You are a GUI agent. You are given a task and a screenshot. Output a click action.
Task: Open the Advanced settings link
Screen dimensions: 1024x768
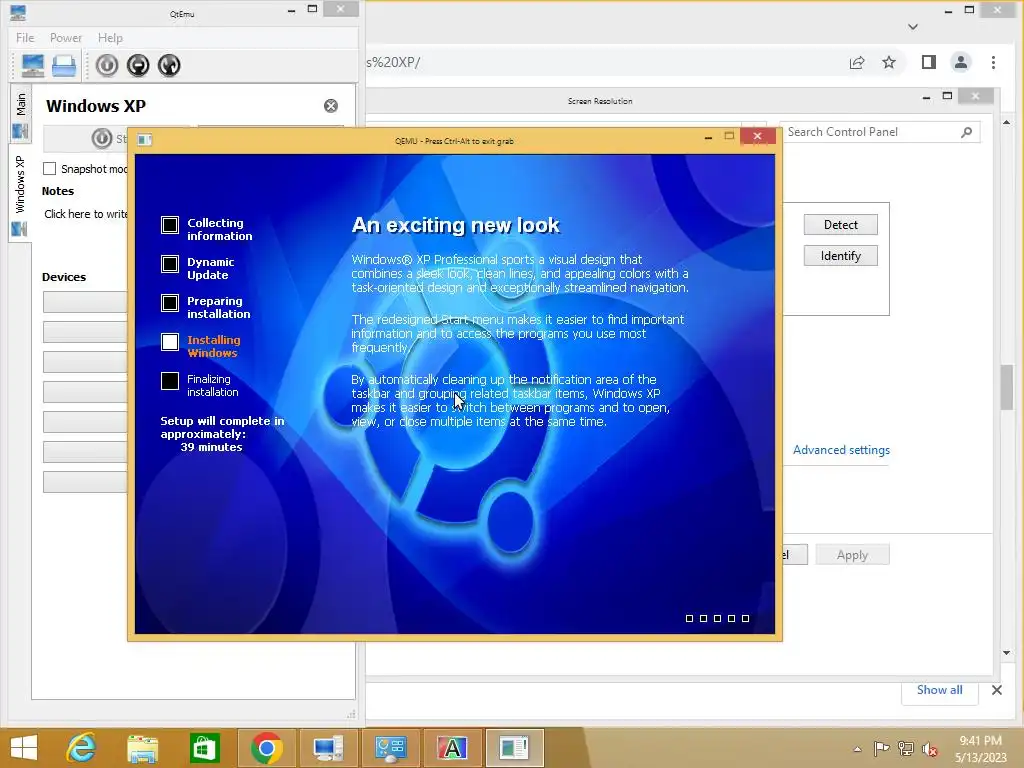[841, 450]
